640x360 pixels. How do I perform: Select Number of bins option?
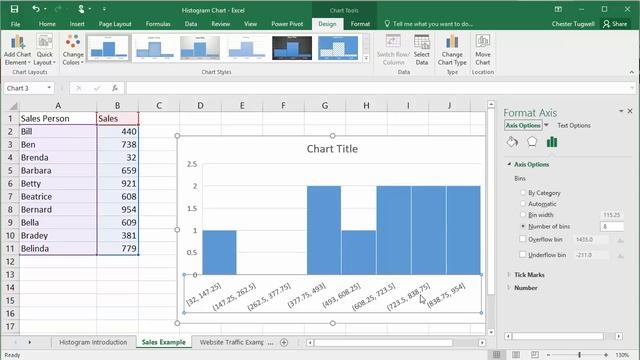click(523, 226)
